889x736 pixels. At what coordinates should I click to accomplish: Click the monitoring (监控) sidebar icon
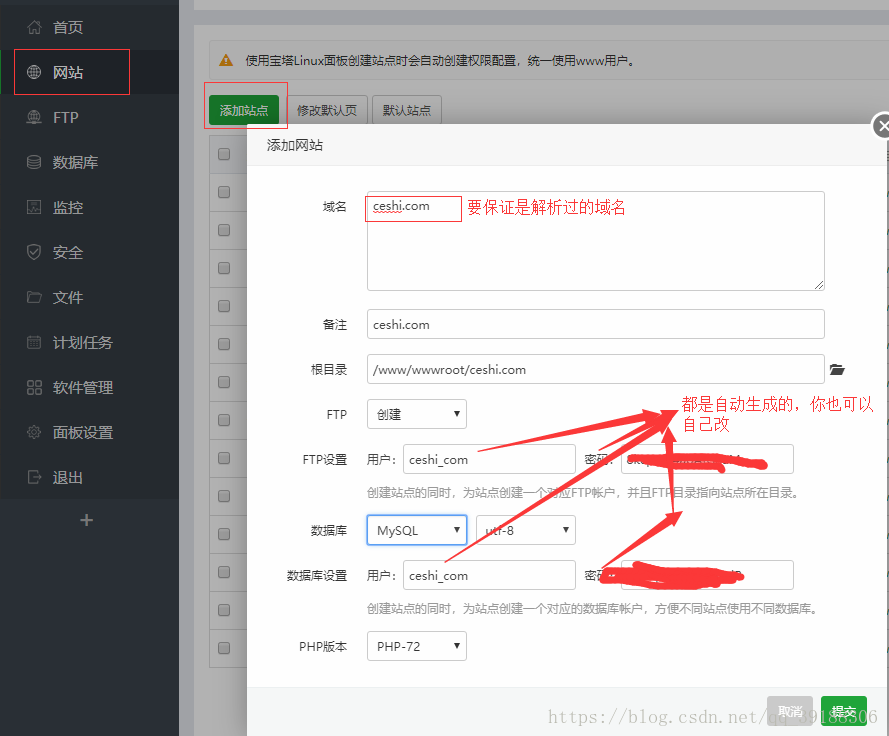(x=35, y=207)
